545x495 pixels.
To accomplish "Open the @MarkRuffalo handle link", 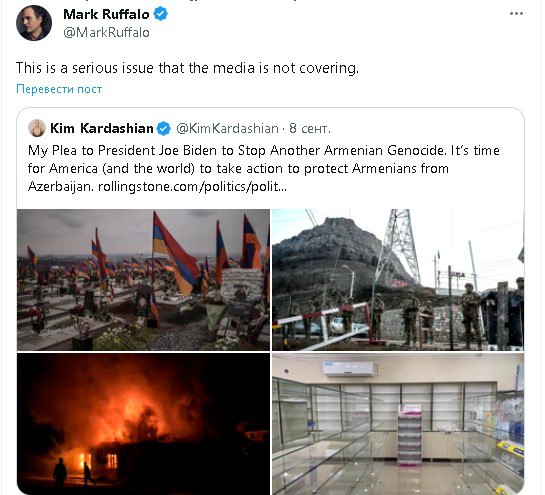I will pyautogui.click(x=106, y=32).
